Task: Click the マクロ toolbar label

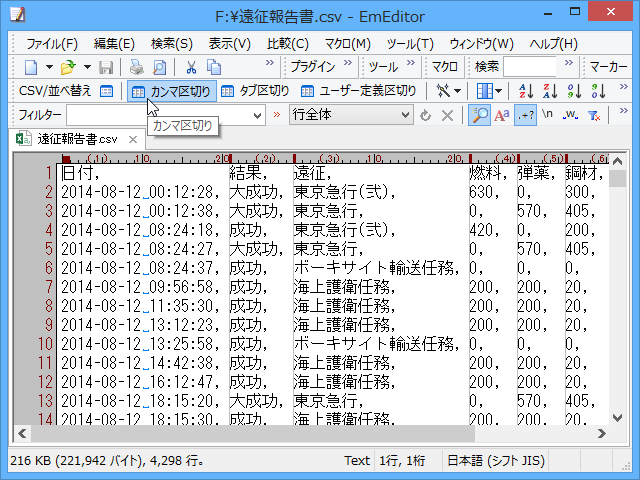Action: (445, 67)
